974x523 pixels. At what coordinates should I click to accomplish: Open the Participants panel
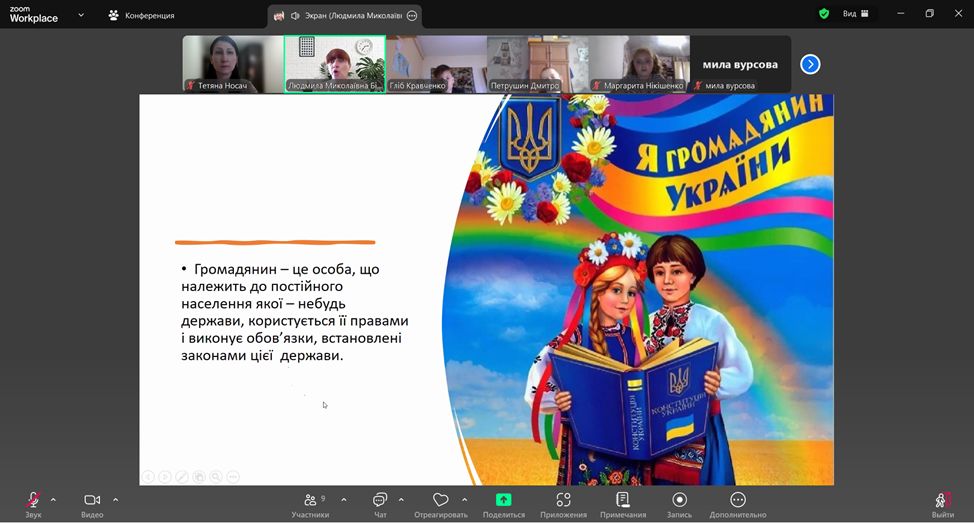[x=310, y=503]
